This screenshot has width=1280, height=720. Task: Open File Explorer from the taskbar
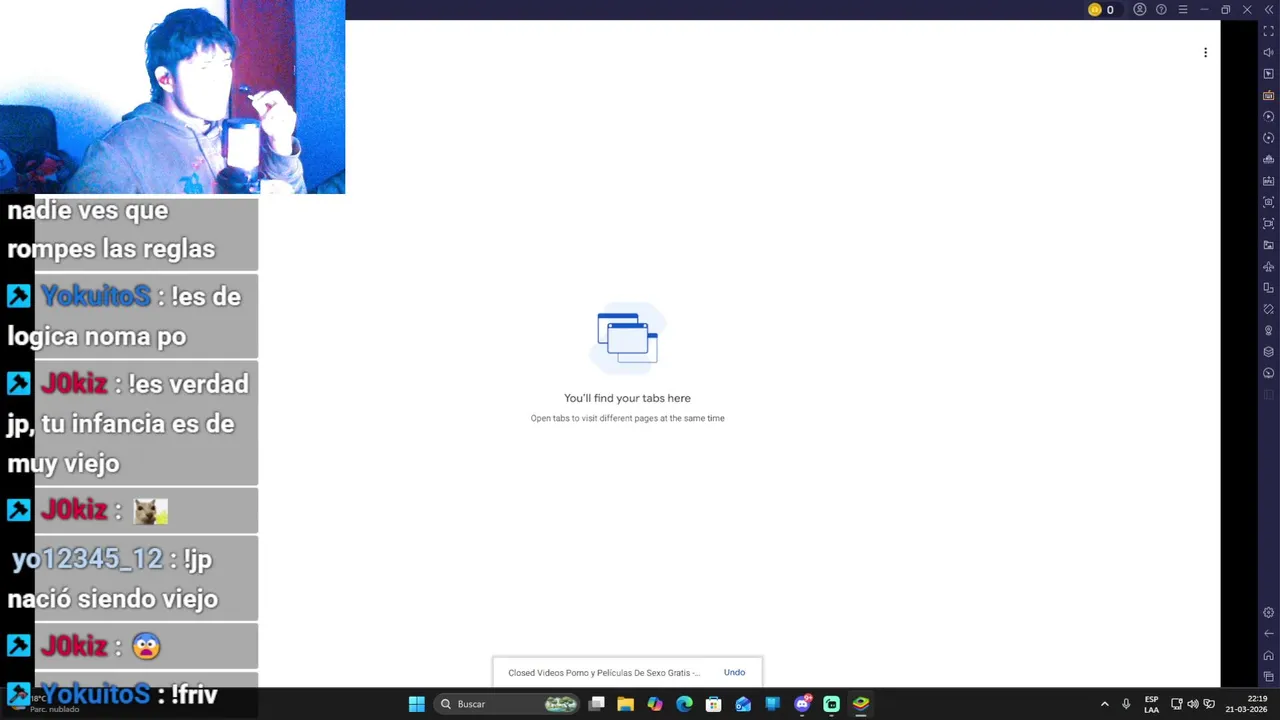point(626,704)
